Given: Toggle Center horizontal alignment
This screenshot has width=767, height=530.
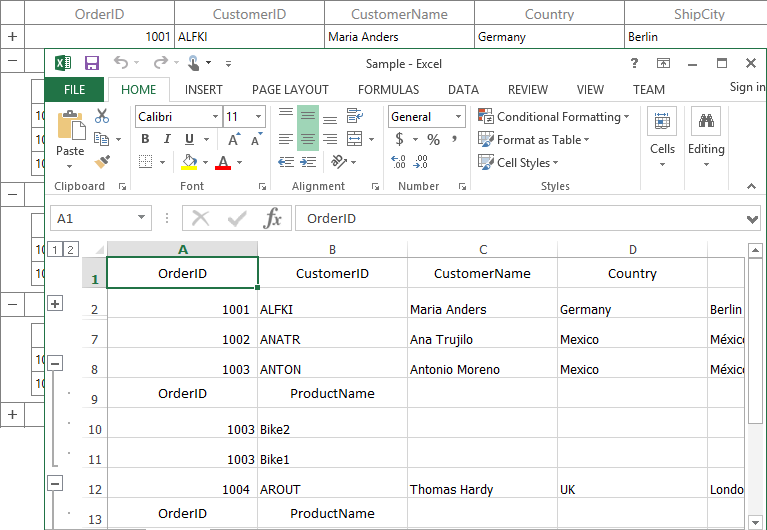Looking at the screenshot, I should pos(308,139).
